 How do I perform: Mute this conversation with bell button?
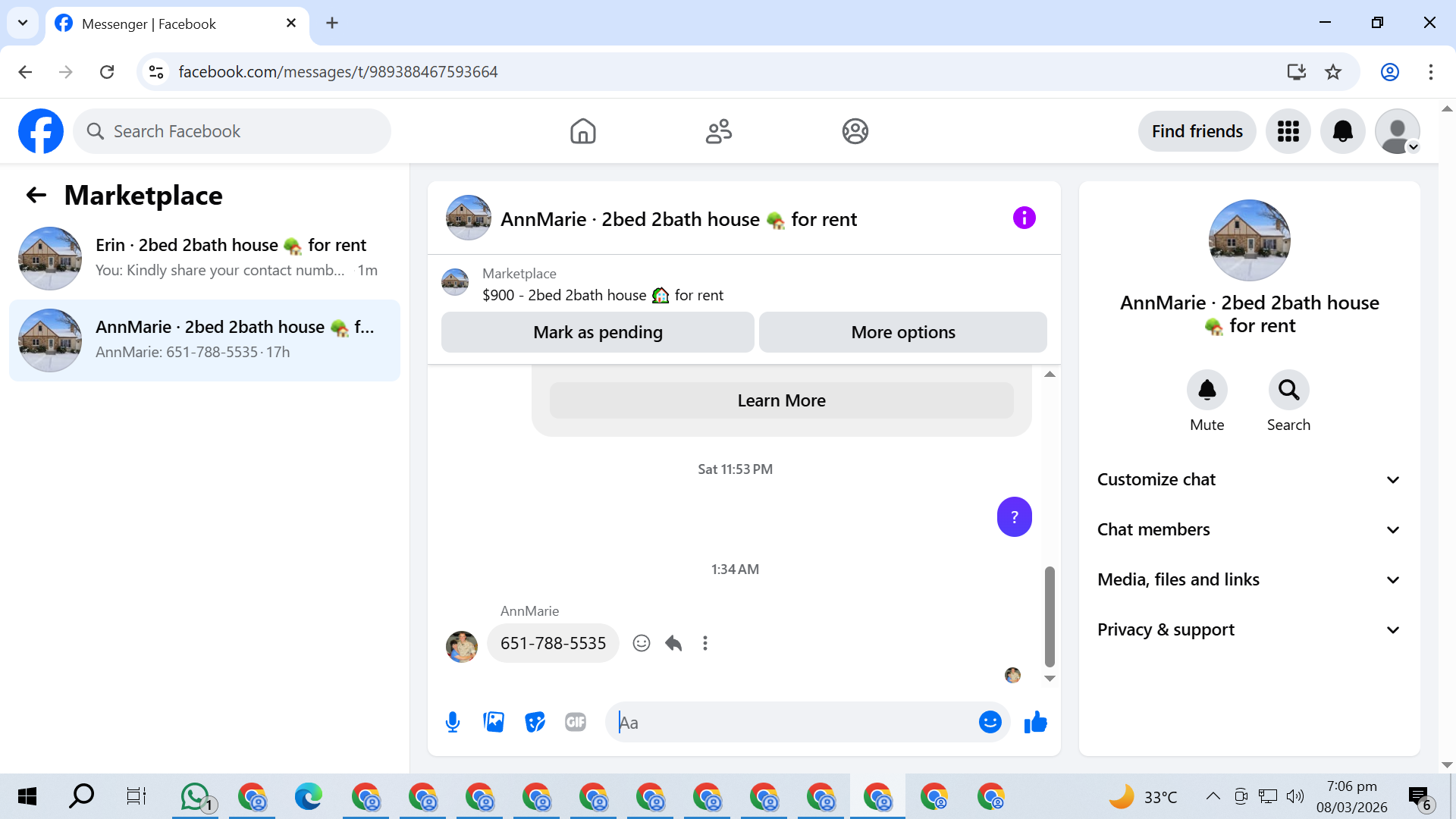[x=1207, y=391]
